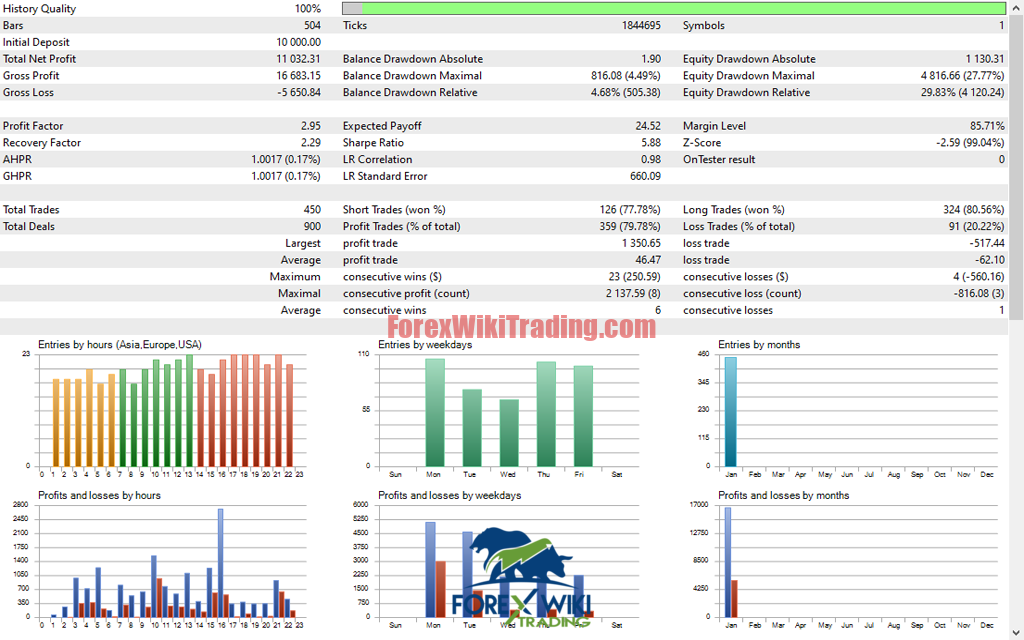Click the Profits and losses by hours title

pyautogui.click(x=99, y=496)
